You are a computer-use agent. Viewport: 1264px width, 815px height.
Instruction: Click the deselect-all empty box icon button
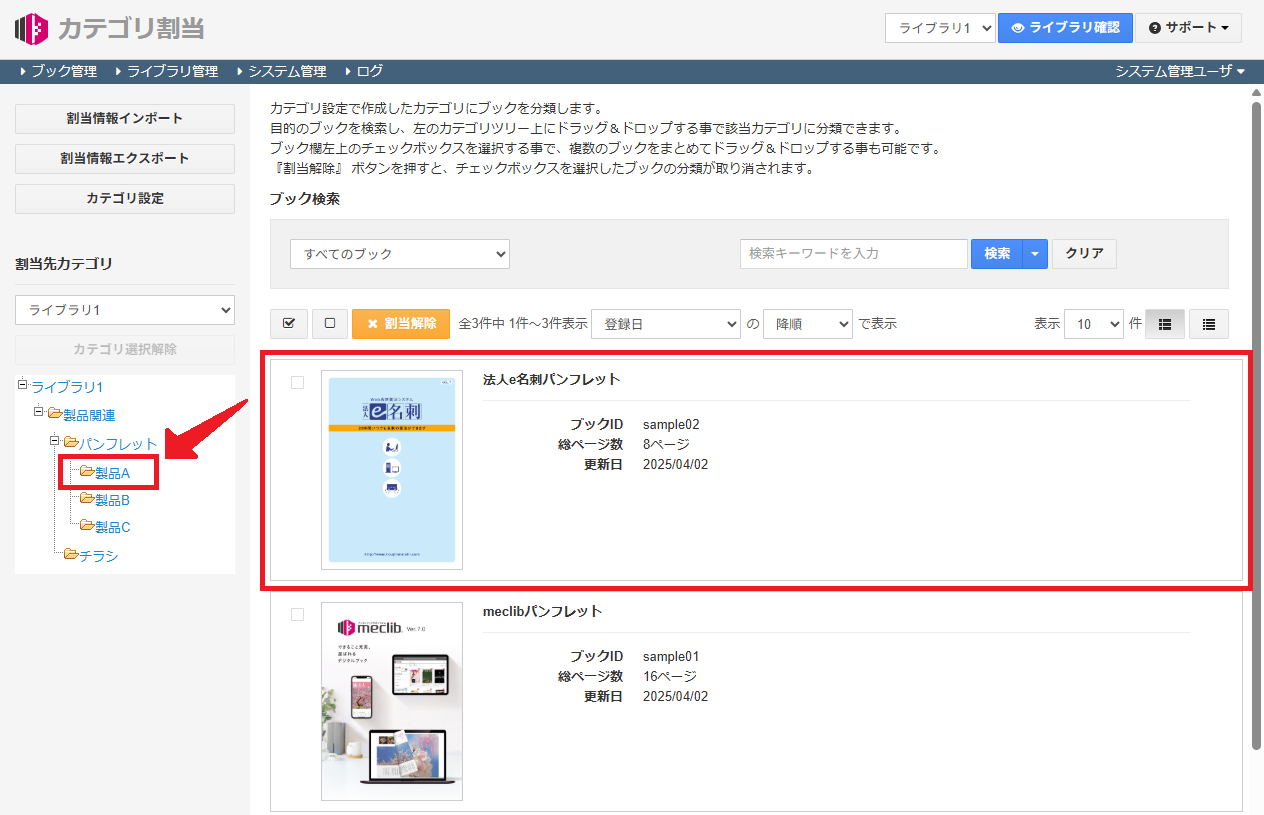tap(330, 324)
